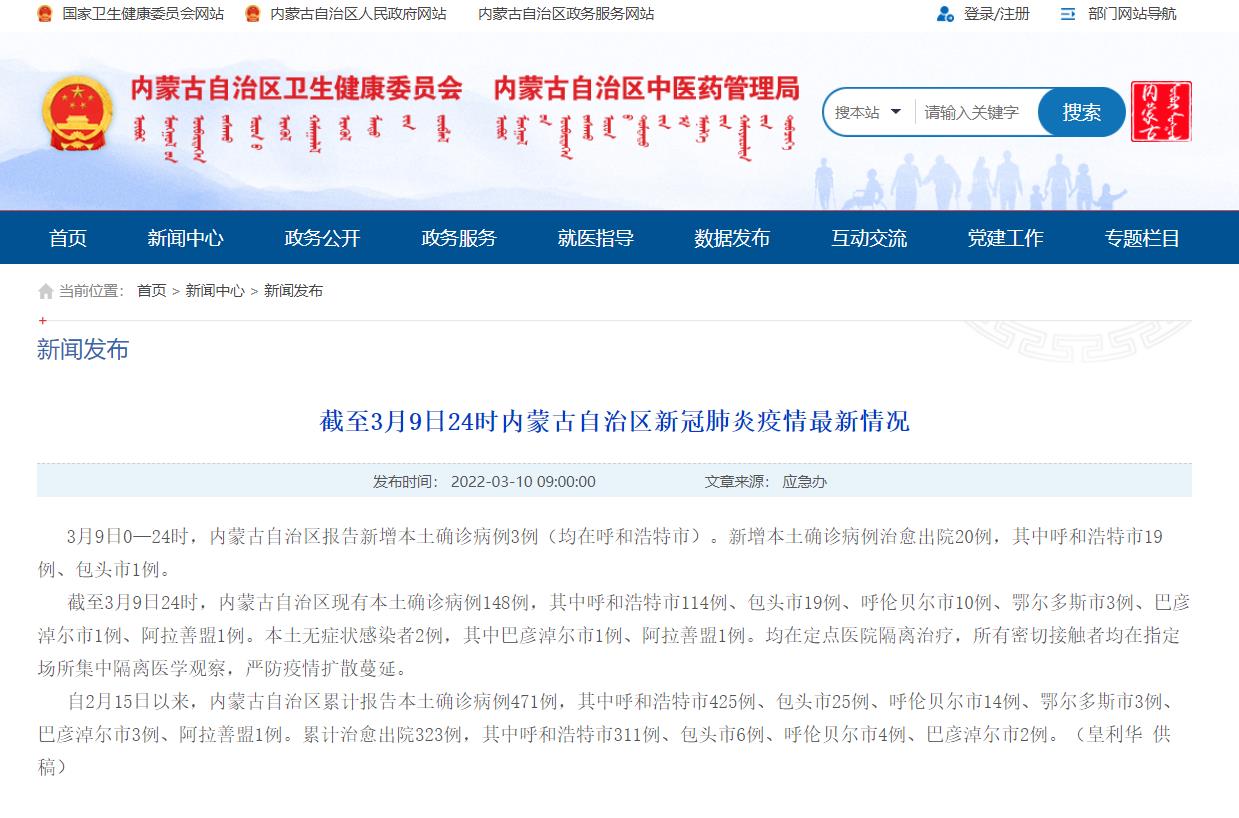The height and width of the screenshot is (818, 1239).
Task: Expand the 搜本站 search scope dropdown
Action: pyautogui.click(x=868, y=112)
